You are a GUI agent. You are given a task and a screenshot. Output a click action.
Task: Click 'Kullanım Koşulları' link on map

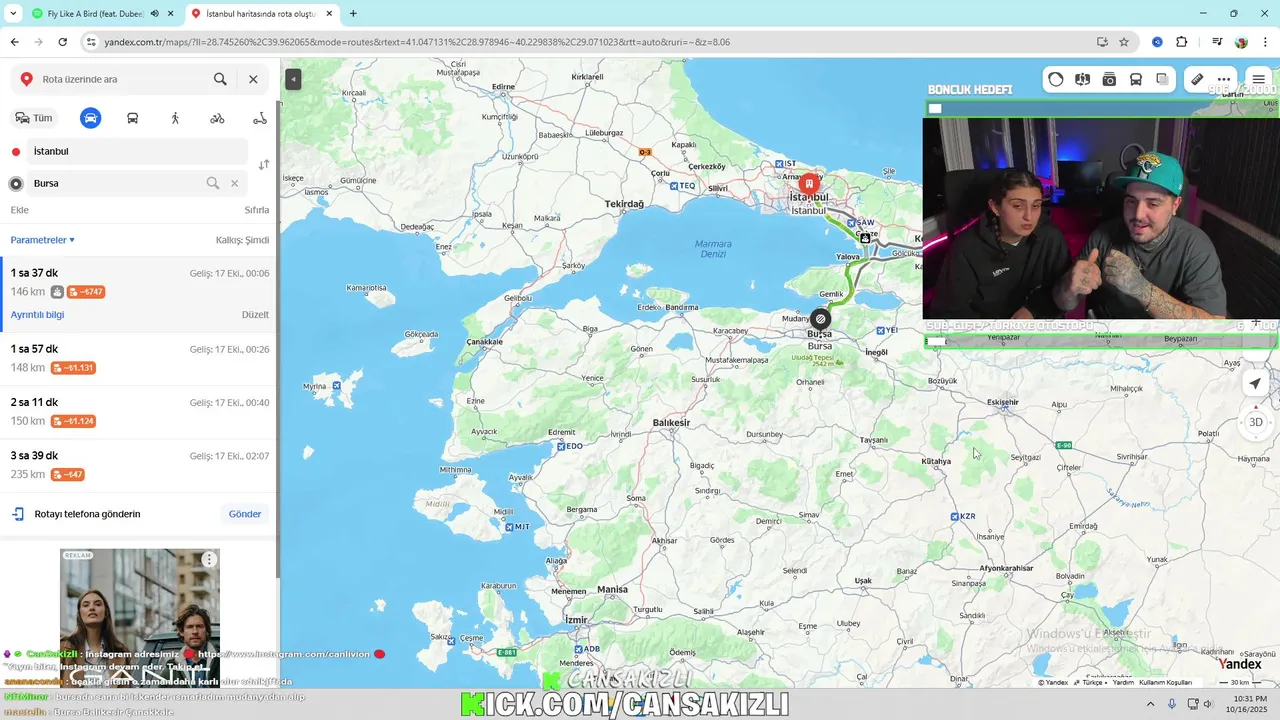[1166, 682]
